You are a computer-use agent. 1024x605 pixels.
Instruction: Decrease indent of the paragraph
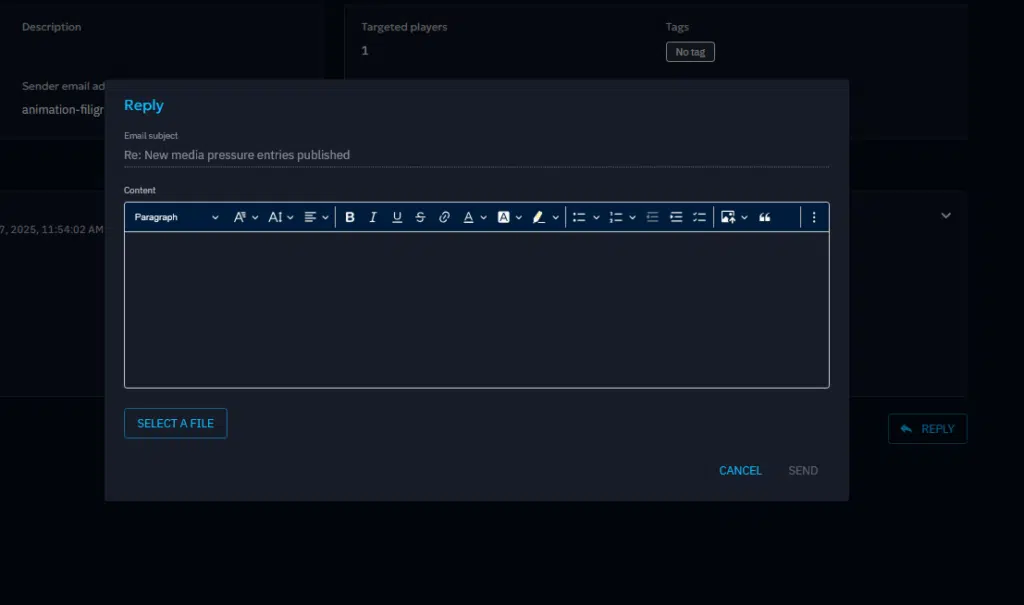(x=652, y=217)
